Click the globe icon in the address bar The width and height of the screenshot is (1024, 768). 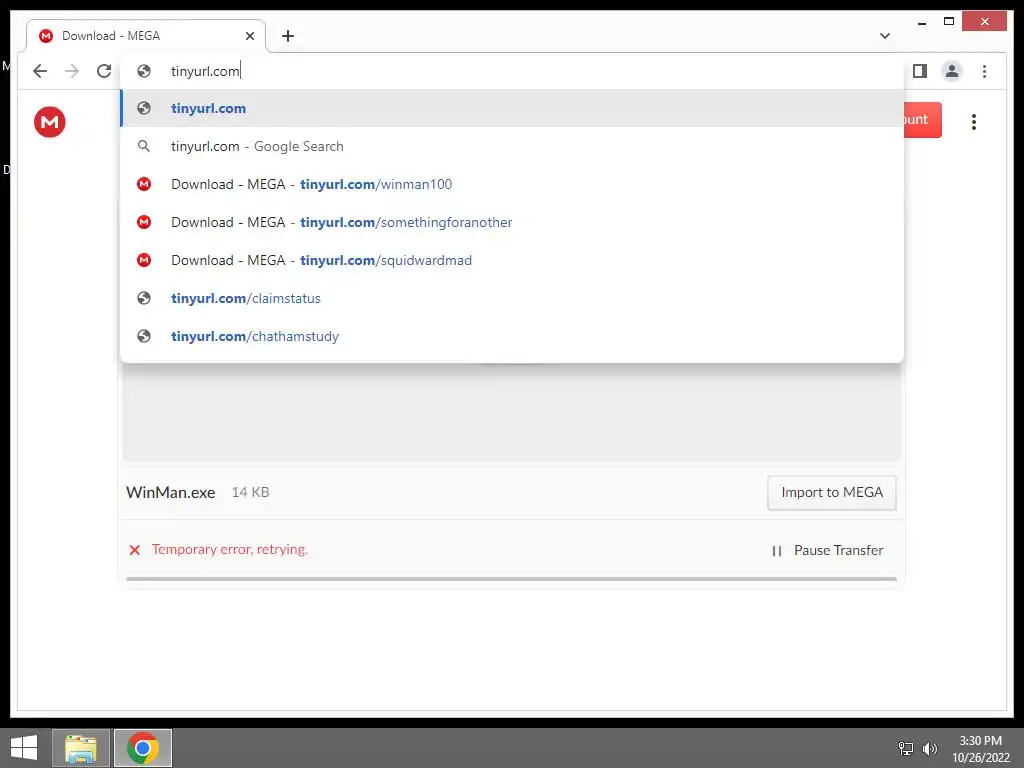(144, 71)
